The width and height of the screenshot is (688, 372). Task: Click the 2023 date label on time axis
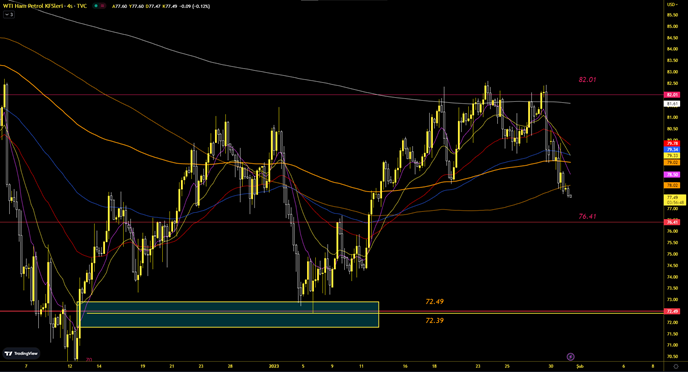tap(274, 366)
